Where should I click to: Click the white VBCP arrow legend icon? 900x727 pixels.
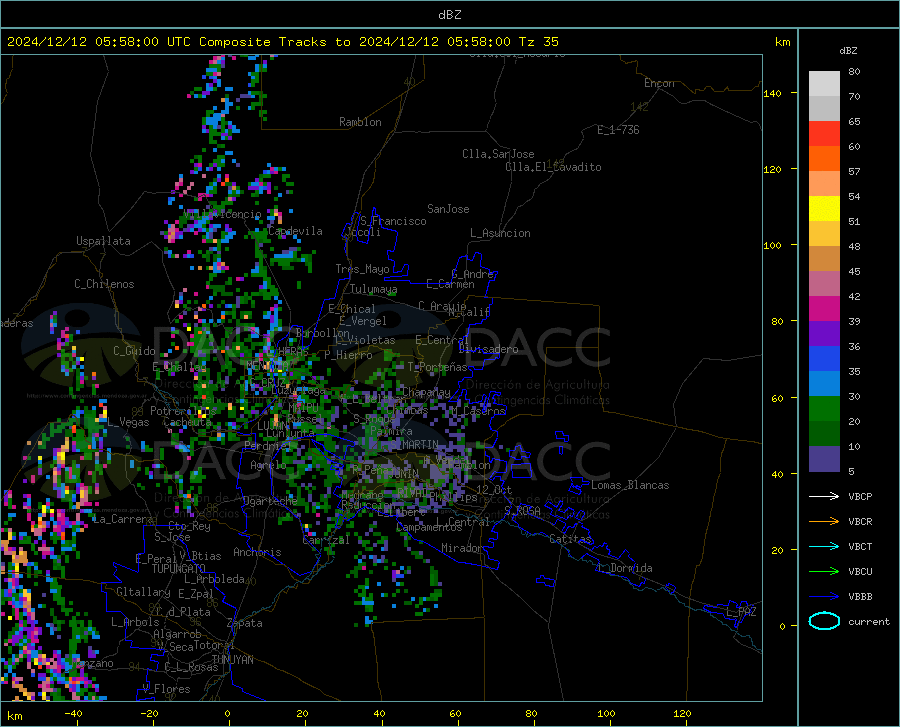pyautogui.click(x=824, y=496)
